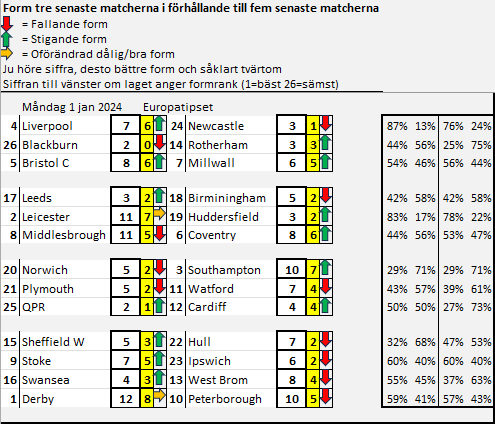Click Derby's five-match form value 12
The height and width of the screenshot is (424, 495).
[126, 399]
